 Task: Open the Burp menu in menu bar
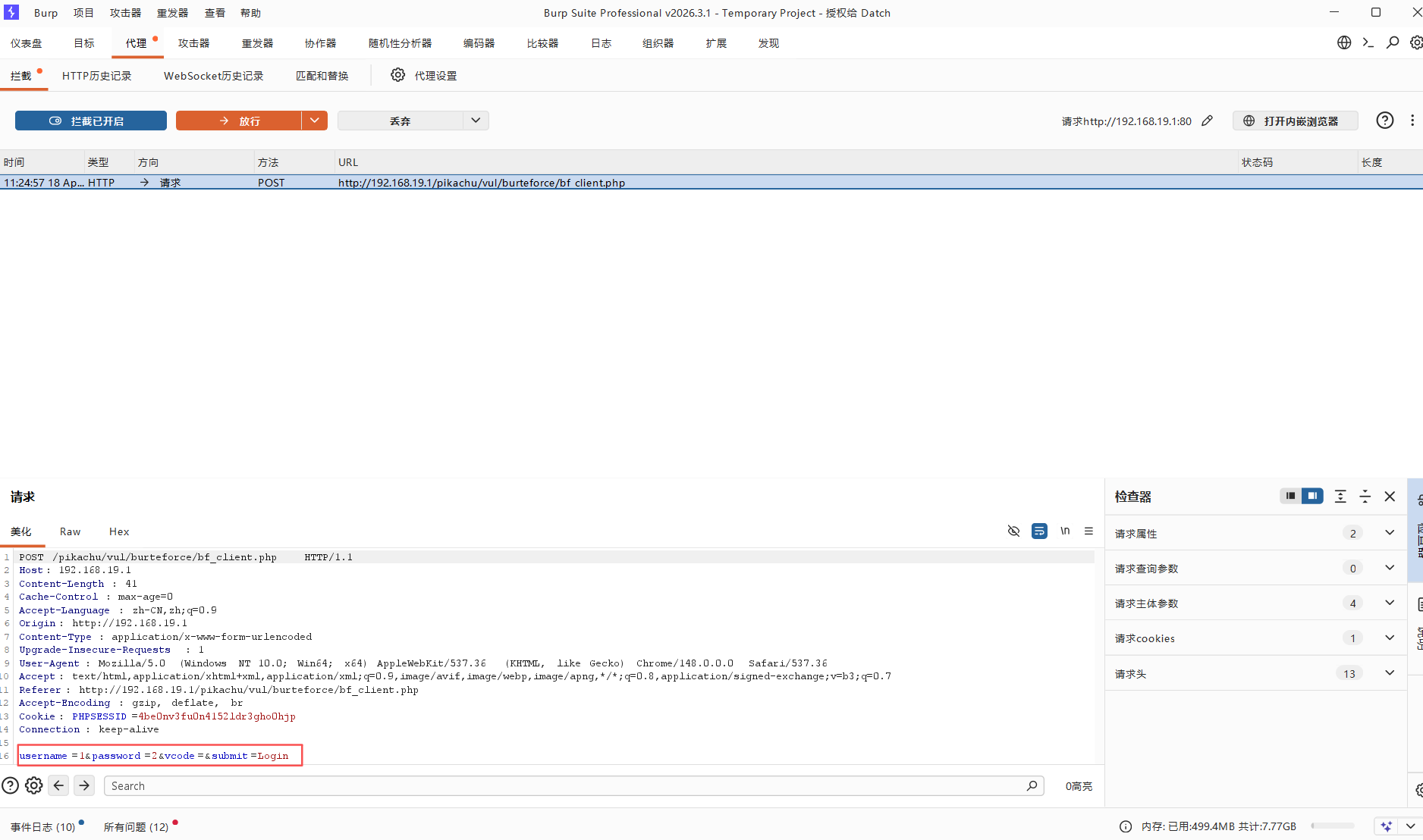click(x=46, y=13)
